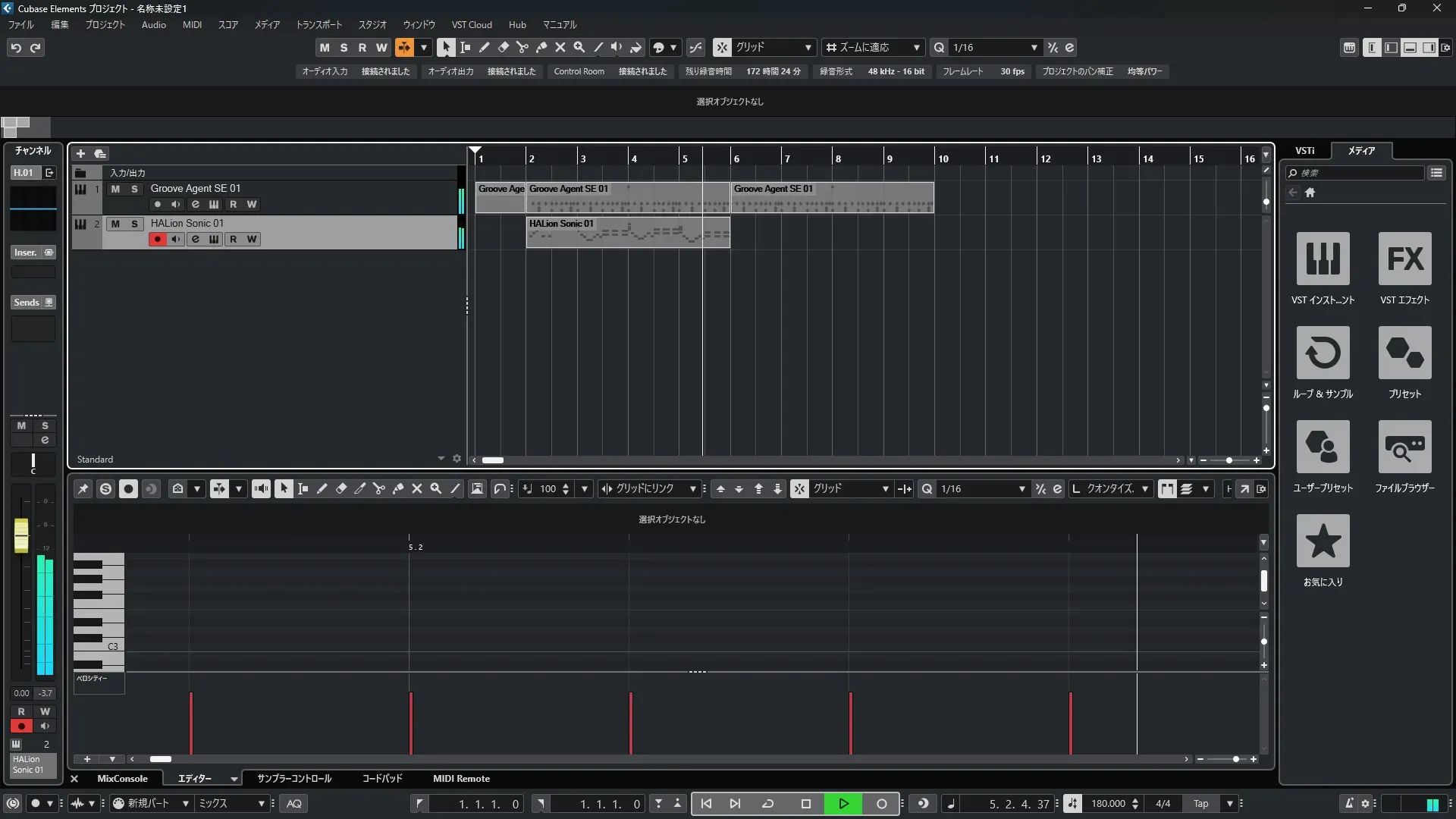
Task: Solo the HALion Sonic 01 track
Action: 134,224
